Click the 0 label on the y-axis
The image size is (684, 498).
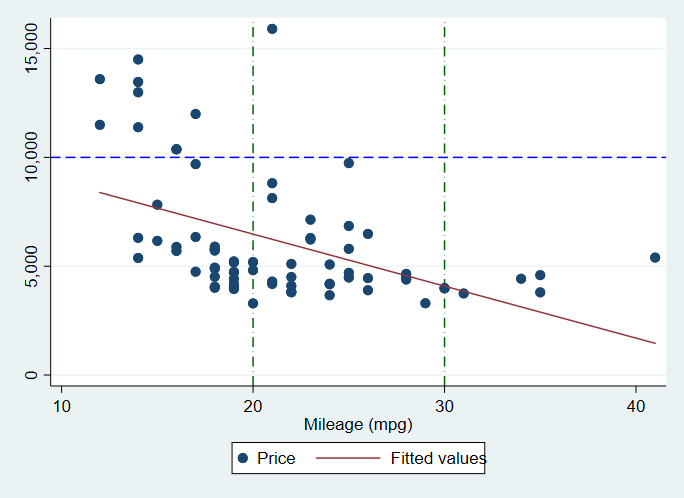33,375
